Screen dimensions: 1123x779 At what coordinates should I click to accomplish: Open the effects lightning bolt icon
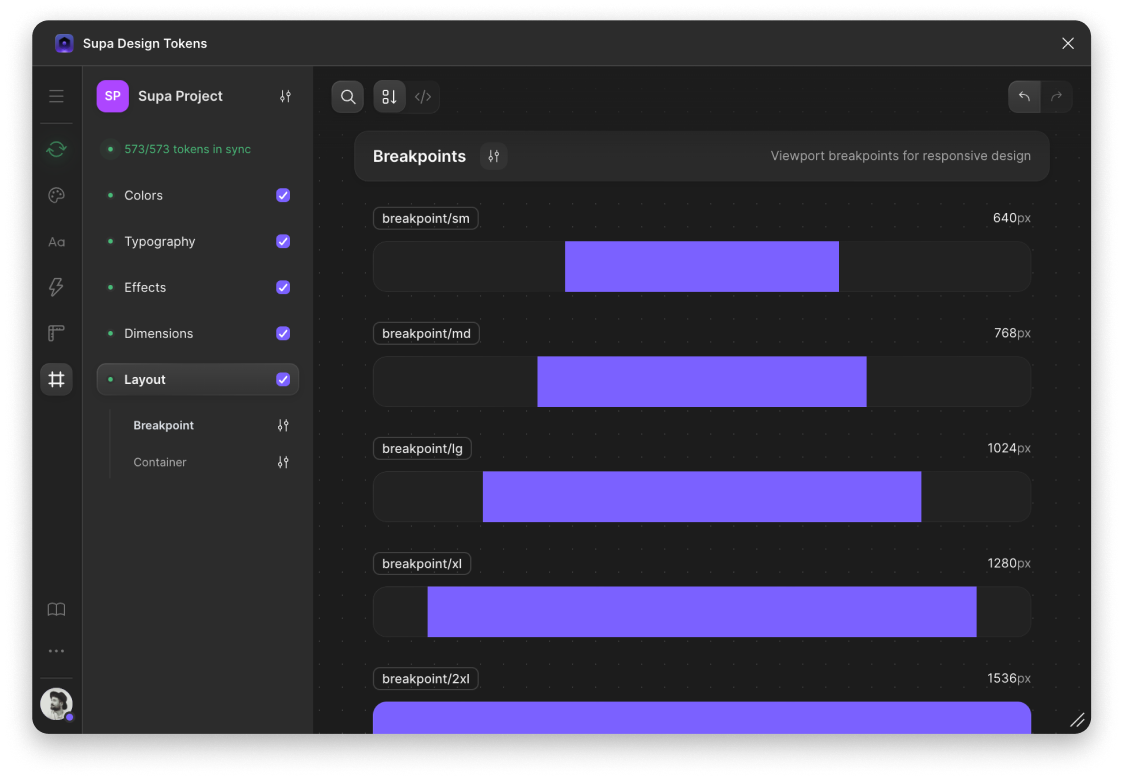pos(56,287)
